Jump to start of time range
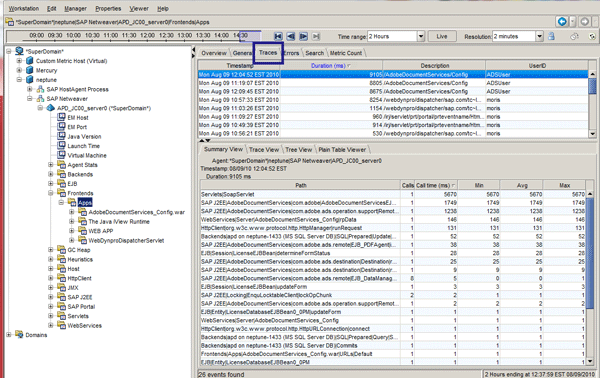This screenshot has height=378, width=600. coord(278,36)
